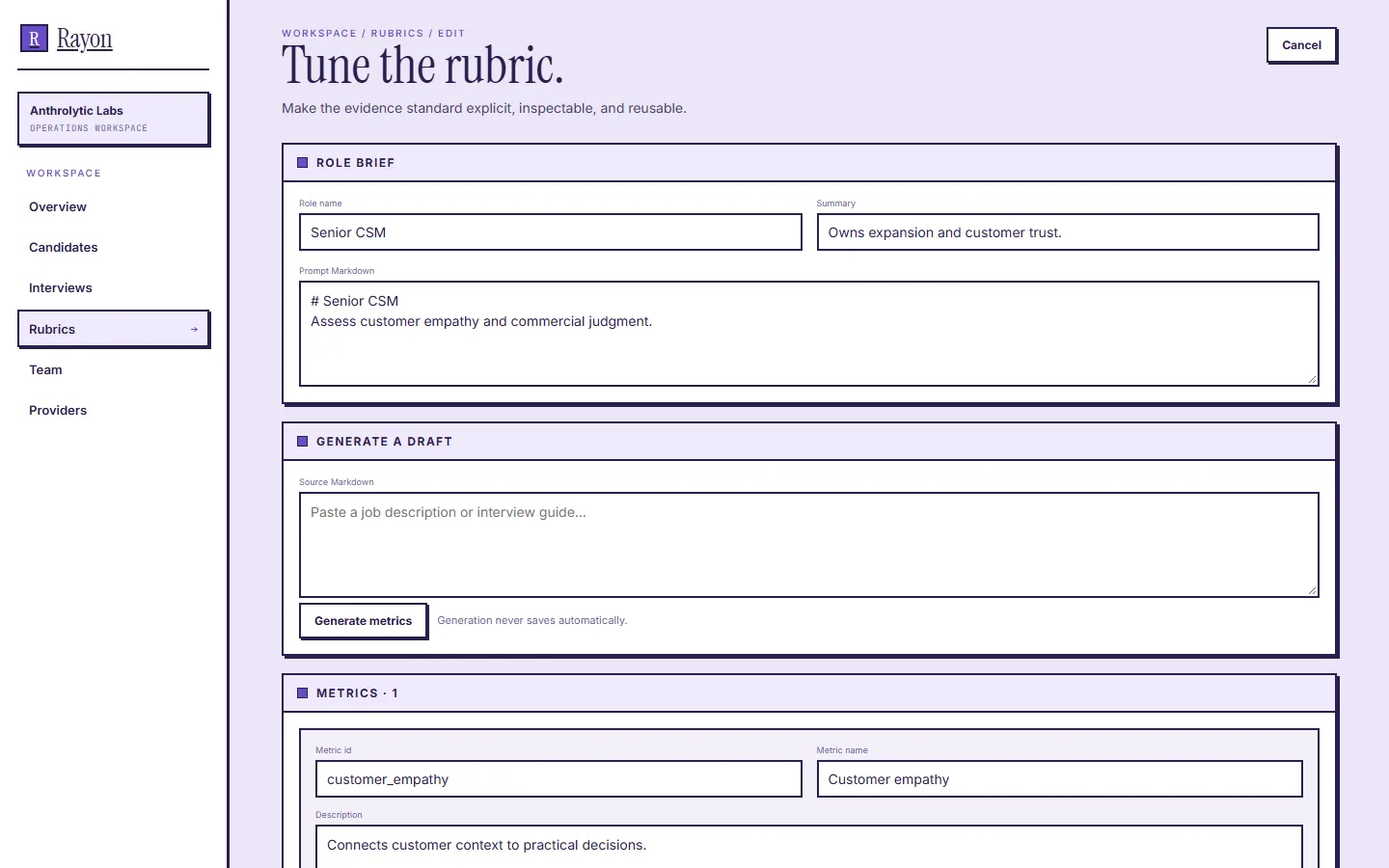Select the Rubrics sidebar item
The width and height of the screenshot is (1389, 868).
[x=113, y=329]
